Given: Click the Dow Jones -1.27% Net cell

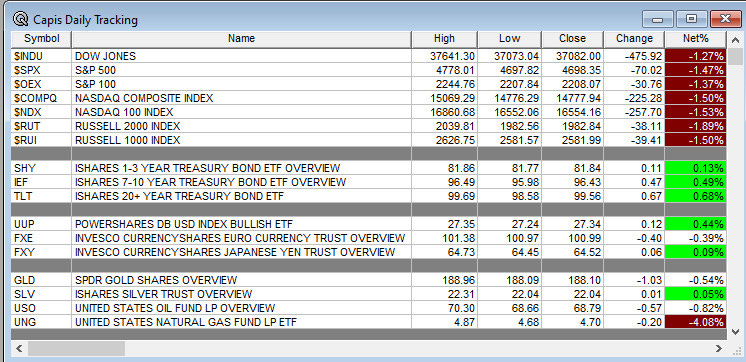Looking at the screenshot, I should tap(696, 56).
